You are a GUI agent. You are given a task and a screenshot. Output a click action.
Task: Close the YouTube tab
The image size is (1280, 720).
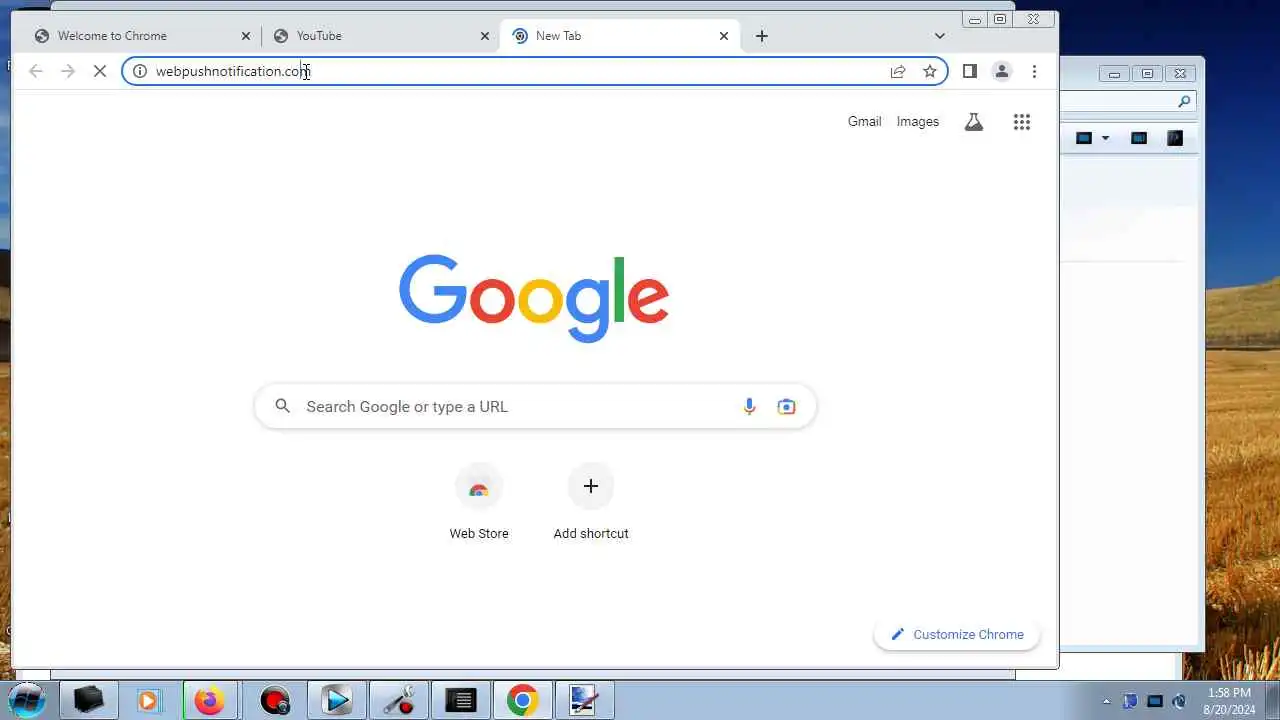(x=485, y=36)
